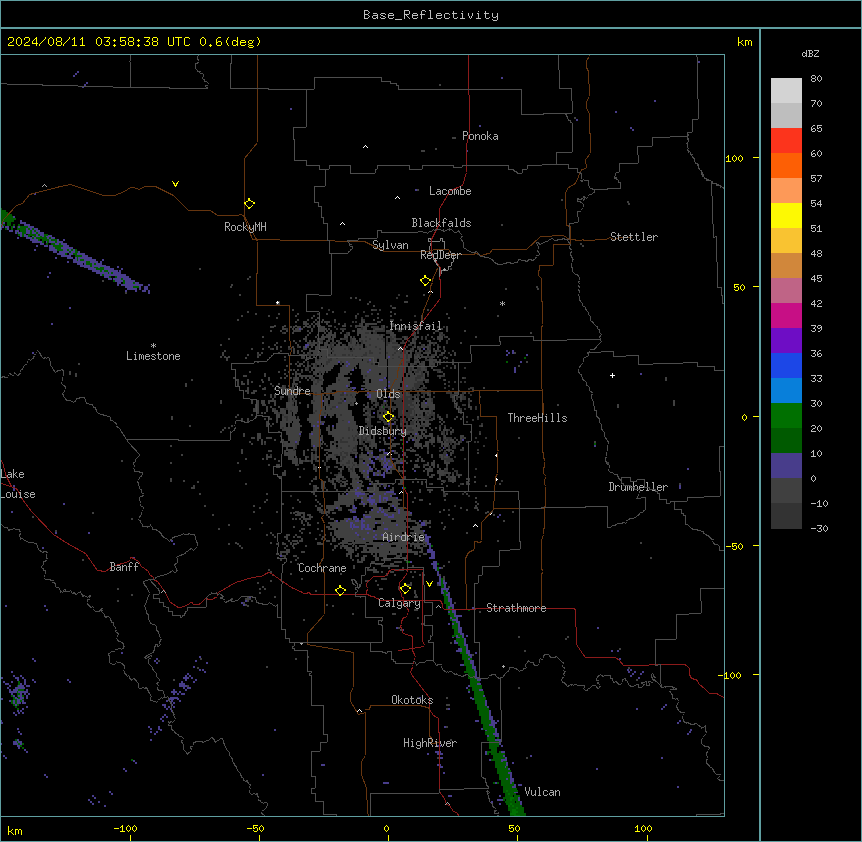Click the yellow marker below Cochrane label
The height and width of the screenshot is (842, 862).
coord(340,590)
